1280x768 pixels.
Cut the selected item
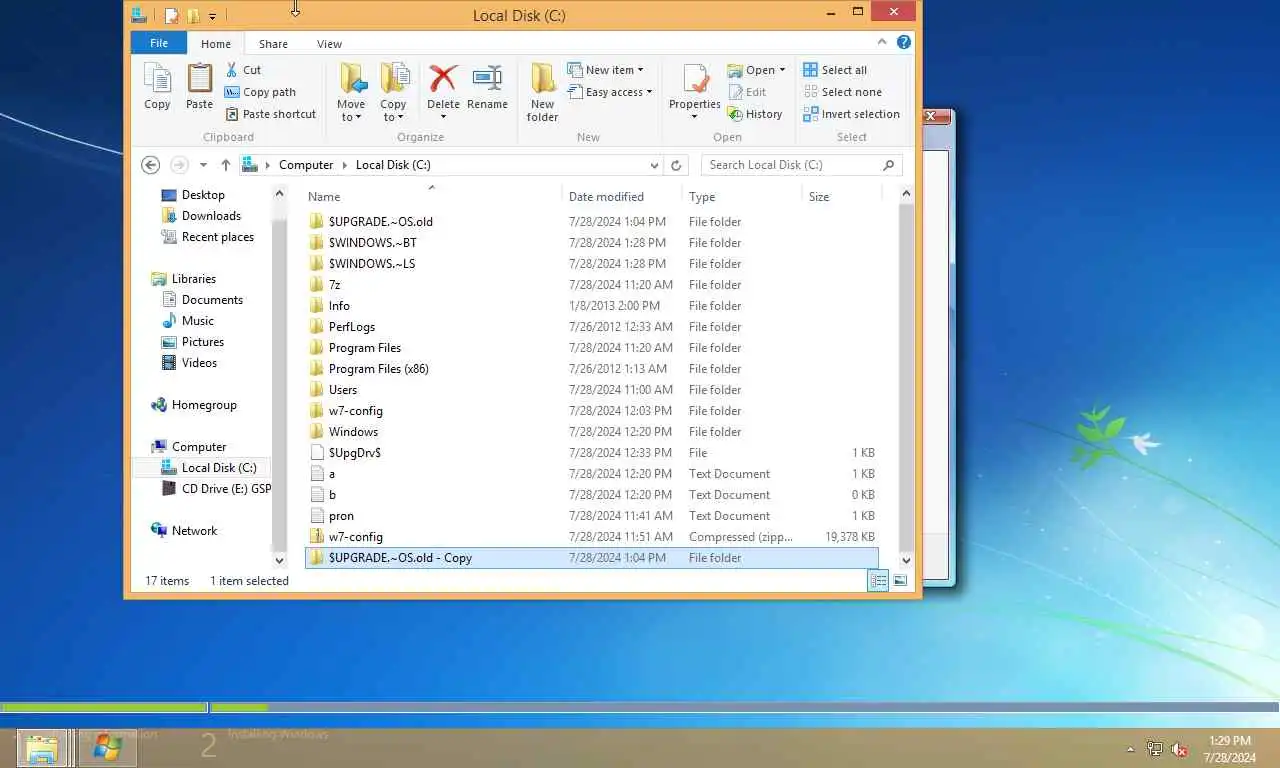243,70
